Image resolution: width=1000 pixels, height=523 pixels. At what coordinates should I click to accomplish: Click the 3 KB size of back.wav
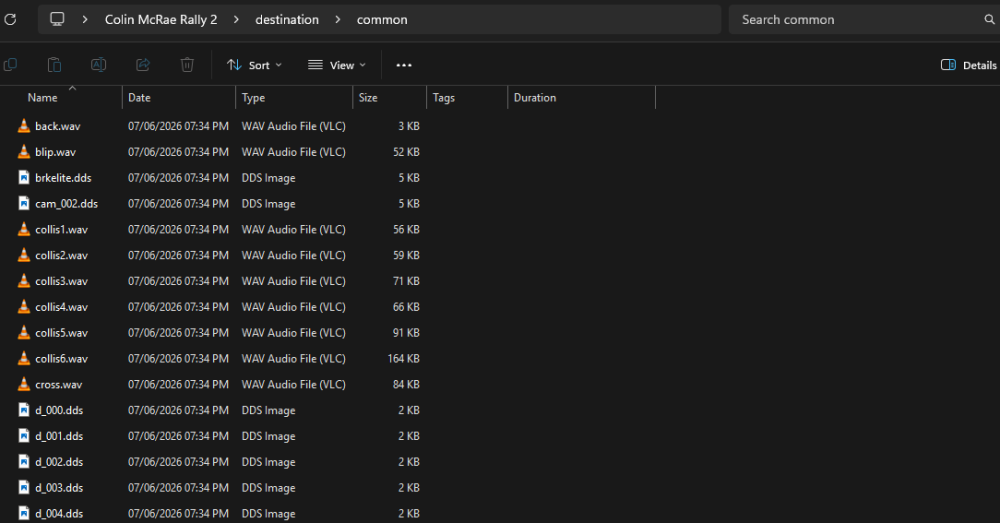coord(409,126)
